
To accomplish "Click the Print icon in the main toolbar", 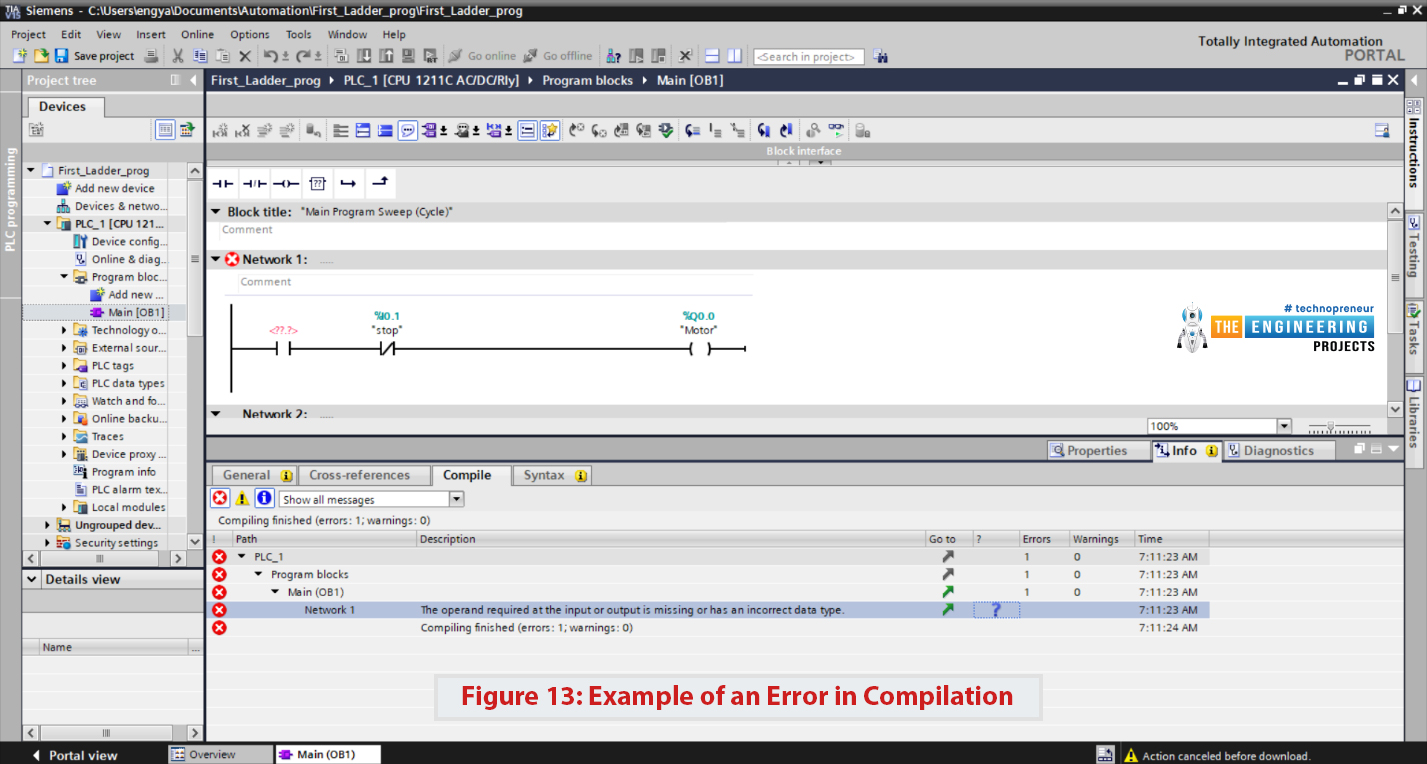I will (151, 56).
